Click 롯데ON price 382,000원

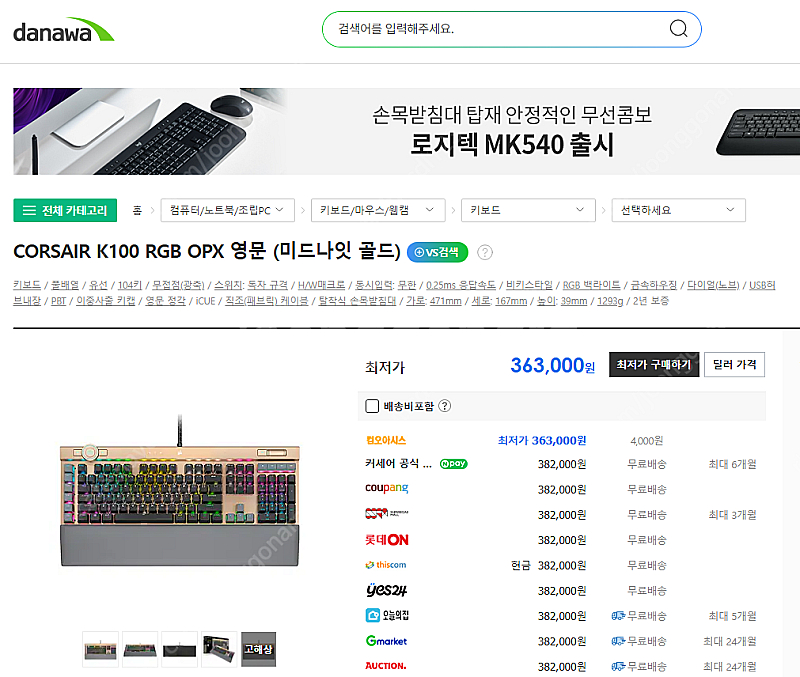[562, 540]
